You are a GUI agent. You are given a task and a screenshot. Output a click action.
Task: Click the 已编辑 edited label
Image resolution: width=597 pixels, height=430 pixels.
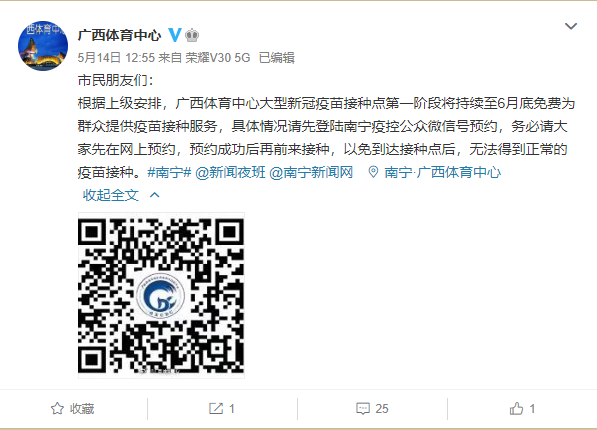pyautogui.click(x=277, y=58)
